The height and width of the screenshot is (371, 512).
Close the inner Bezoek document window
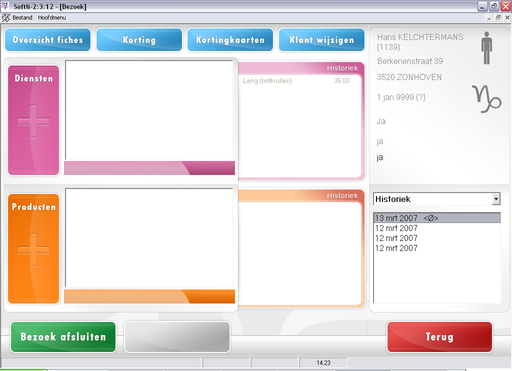tap(507, 18)
